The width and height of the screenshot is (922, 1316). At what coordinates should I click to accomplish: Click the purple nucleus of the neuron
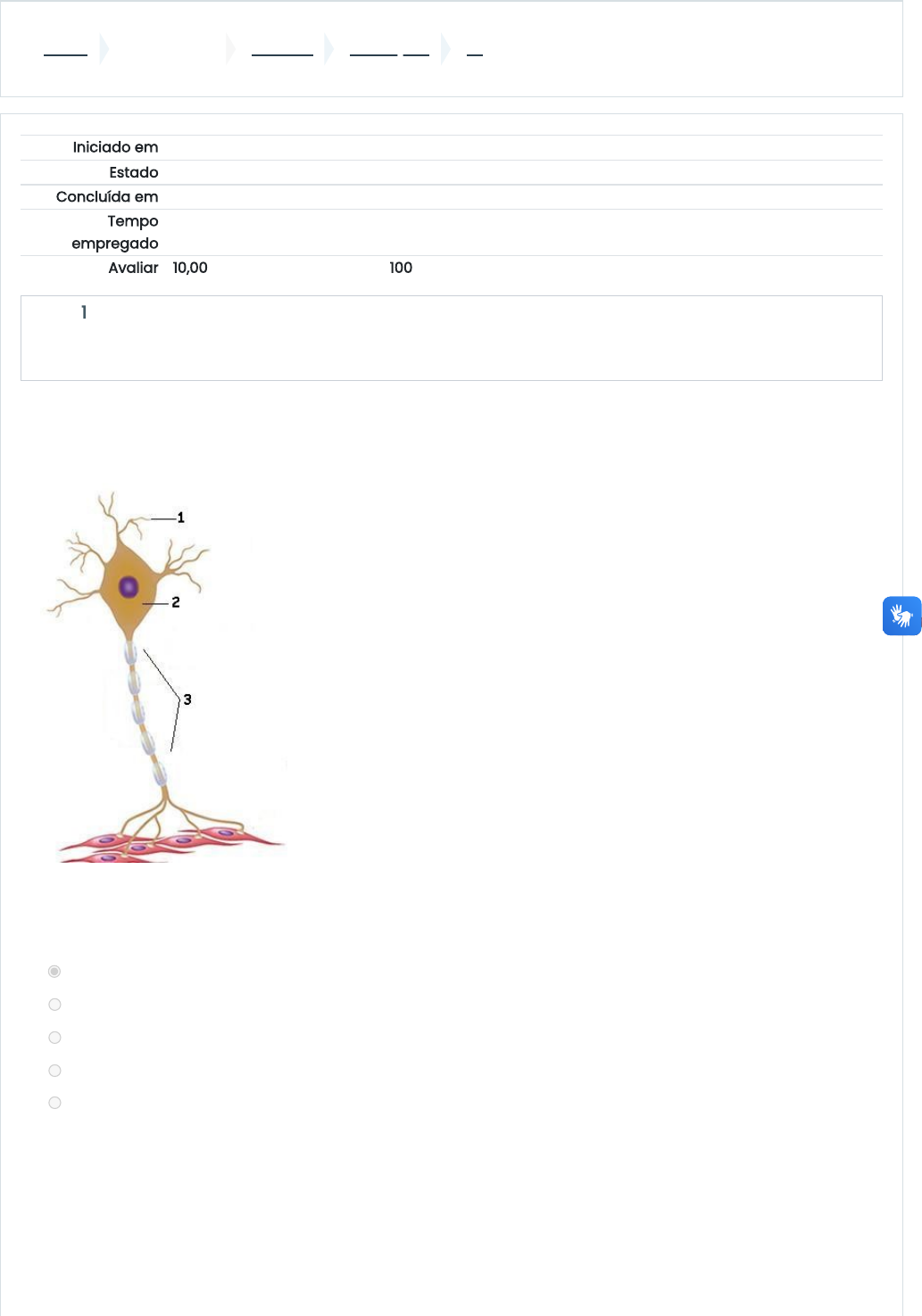click(129, 587)
